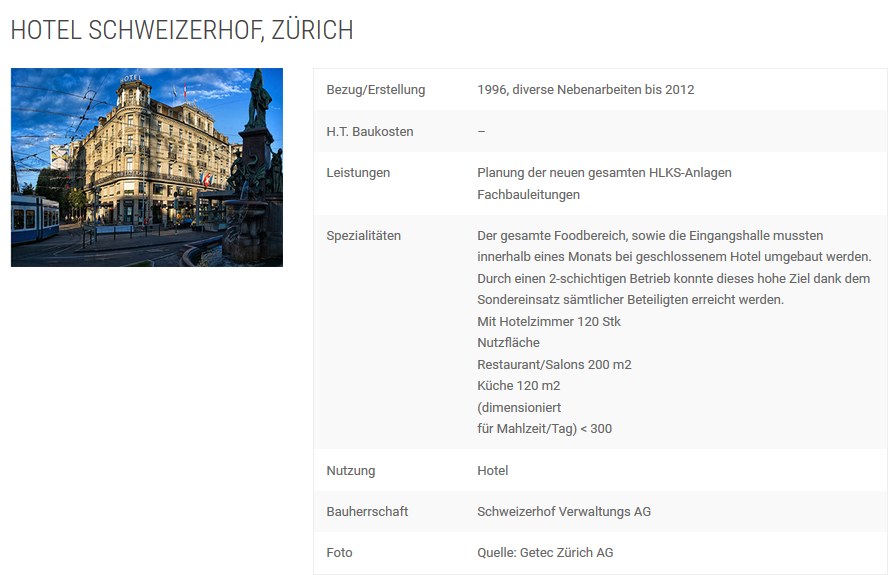Click the 'Hotel' value in Nutzung row
The width and height of the screenshot is (888, 575).
point(493,471)
